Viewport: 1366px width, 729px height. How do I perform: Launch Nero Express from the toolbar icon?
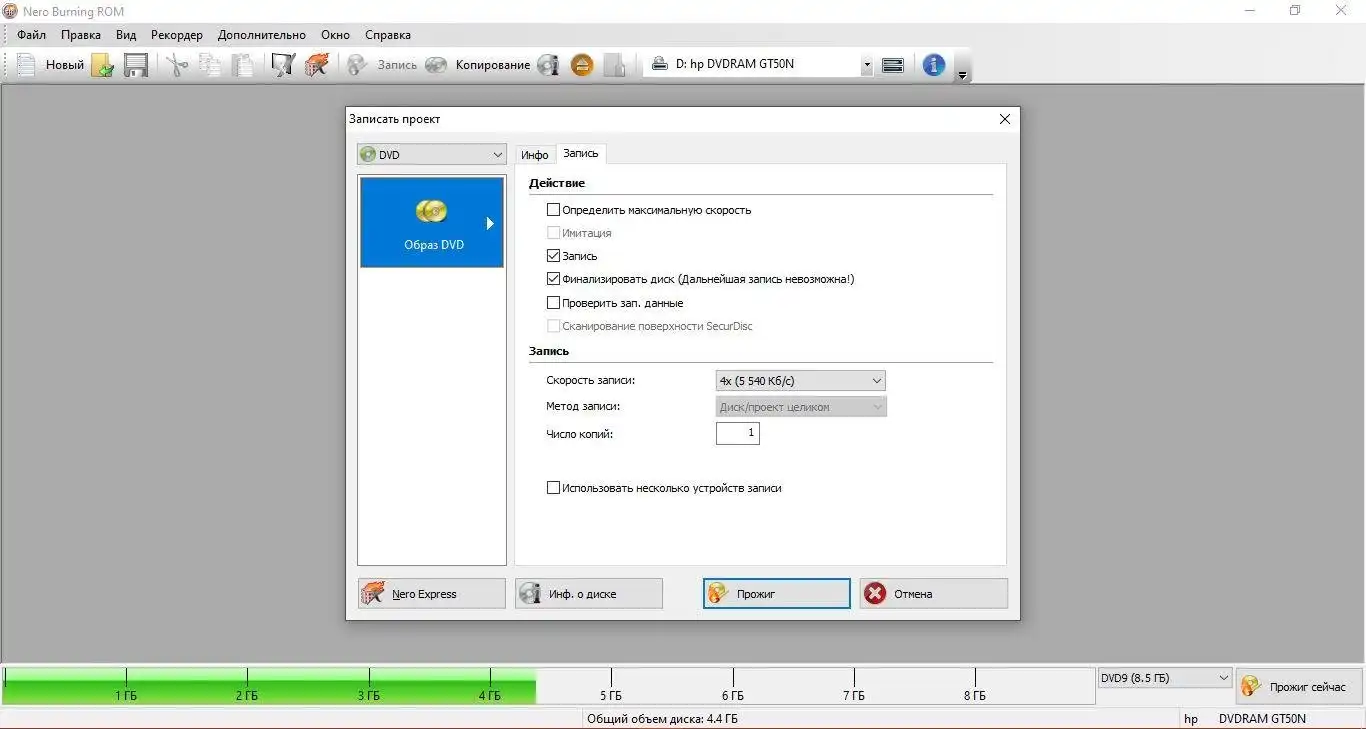pyautogui.click(x=317, y=65)
